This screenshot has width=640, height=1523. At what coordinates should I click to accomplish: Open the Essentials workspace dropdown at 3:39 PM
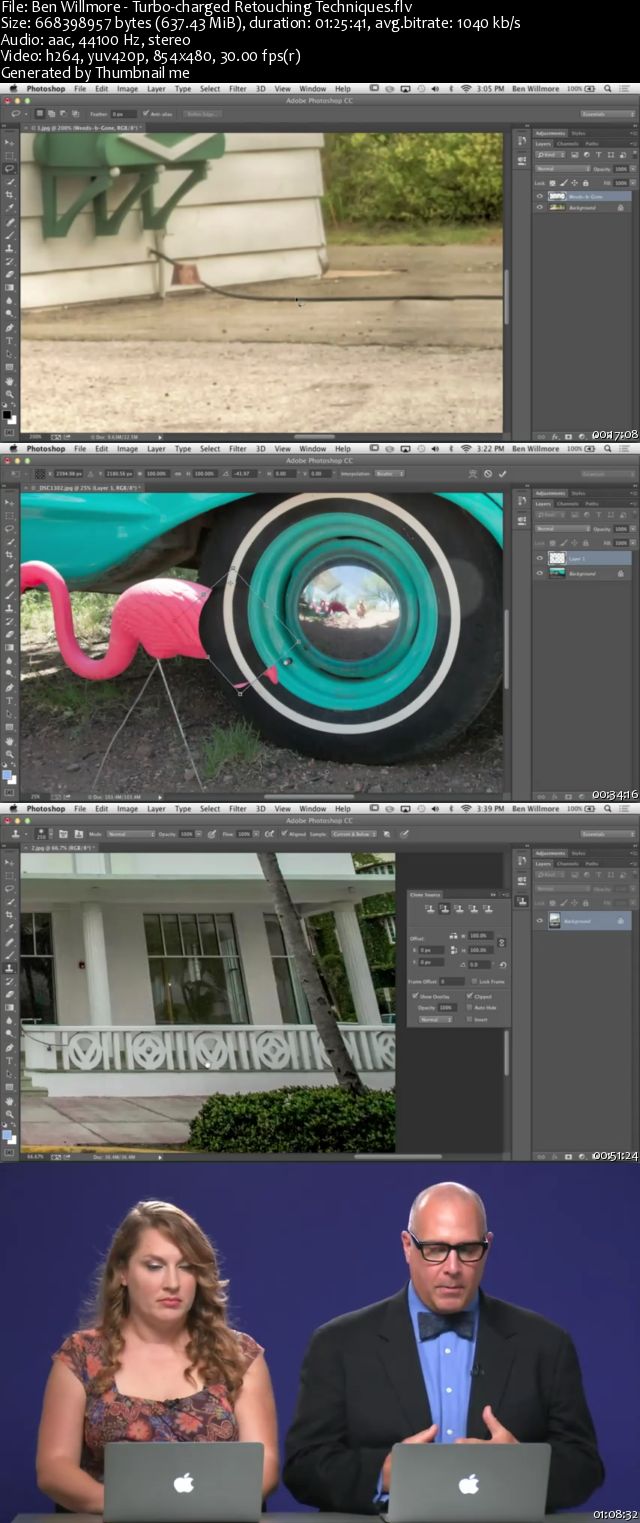(608, 834)
